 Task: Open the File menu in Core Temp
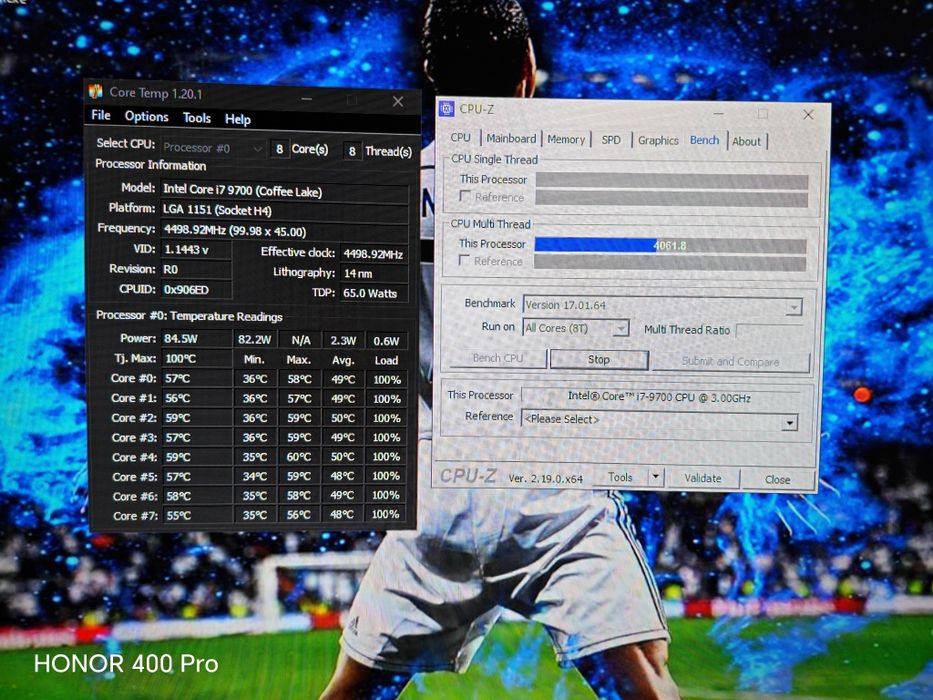[101, 115]
